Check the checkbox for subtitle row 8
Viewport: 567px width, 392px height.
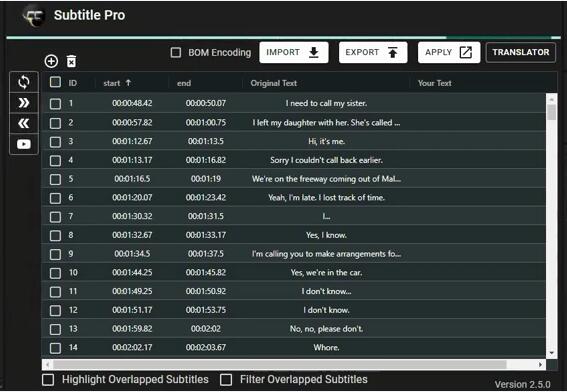click(55, 236)
